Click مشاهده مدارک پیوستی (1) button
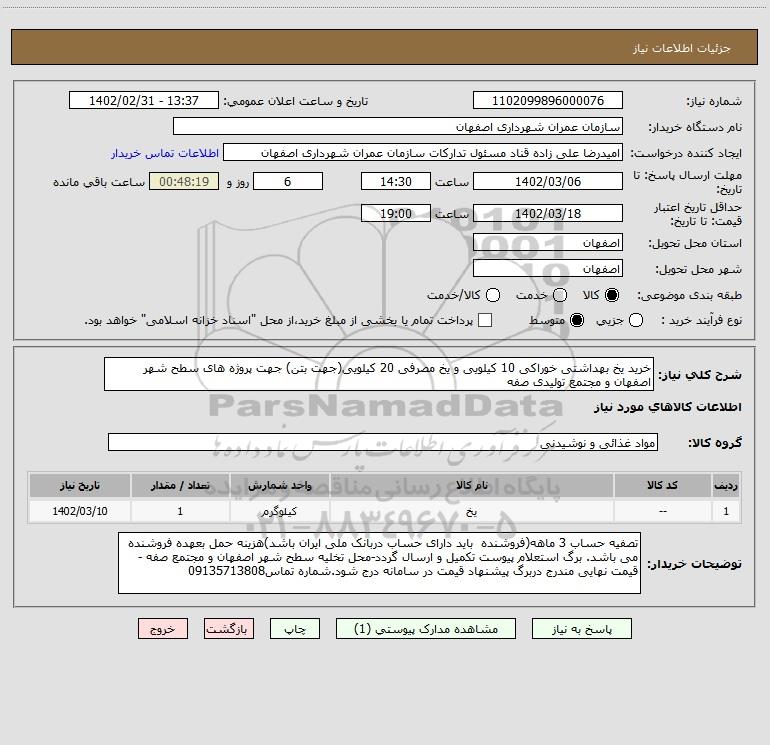770x745 pixels. coord(426,629)
